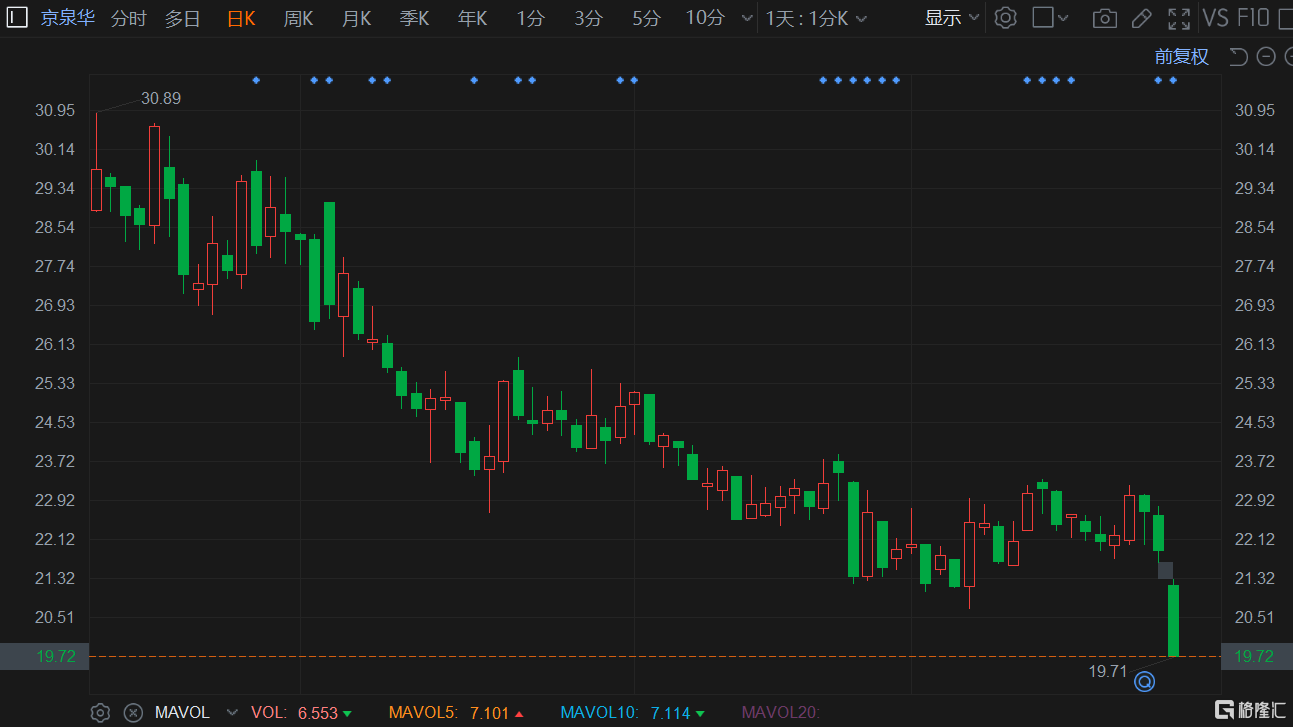Take a chart screenshot with camera icon
The height and width of the screenshot is (727, 1293).
1104,18
